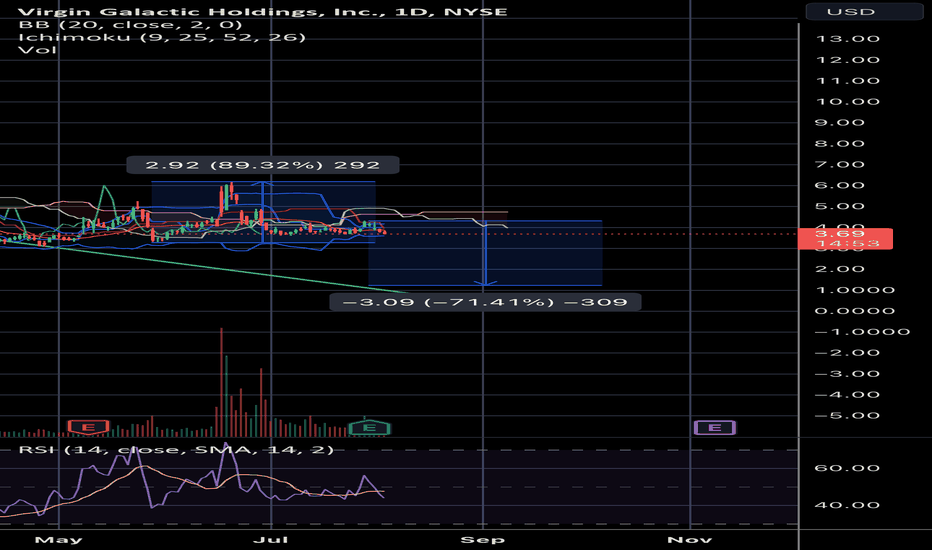Click the purple upcoming earnings E marker

point(714,428)
